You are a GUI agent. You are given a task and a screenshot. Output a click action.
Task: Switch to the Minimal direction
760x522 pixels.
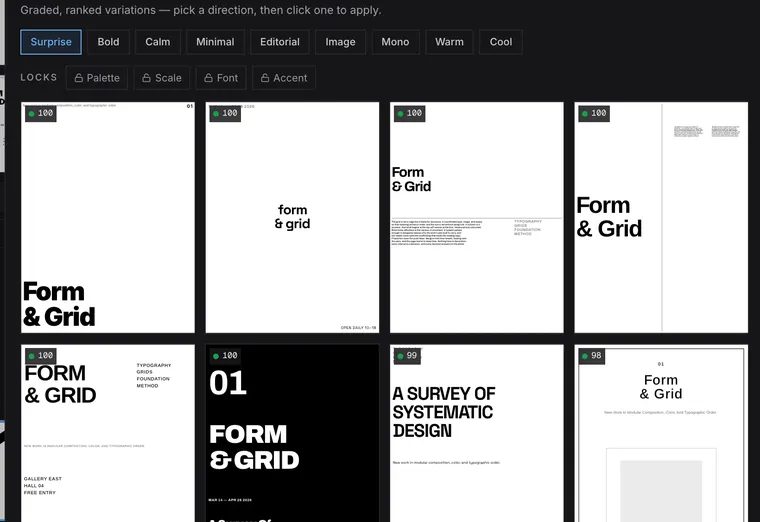tap(215, 42)
